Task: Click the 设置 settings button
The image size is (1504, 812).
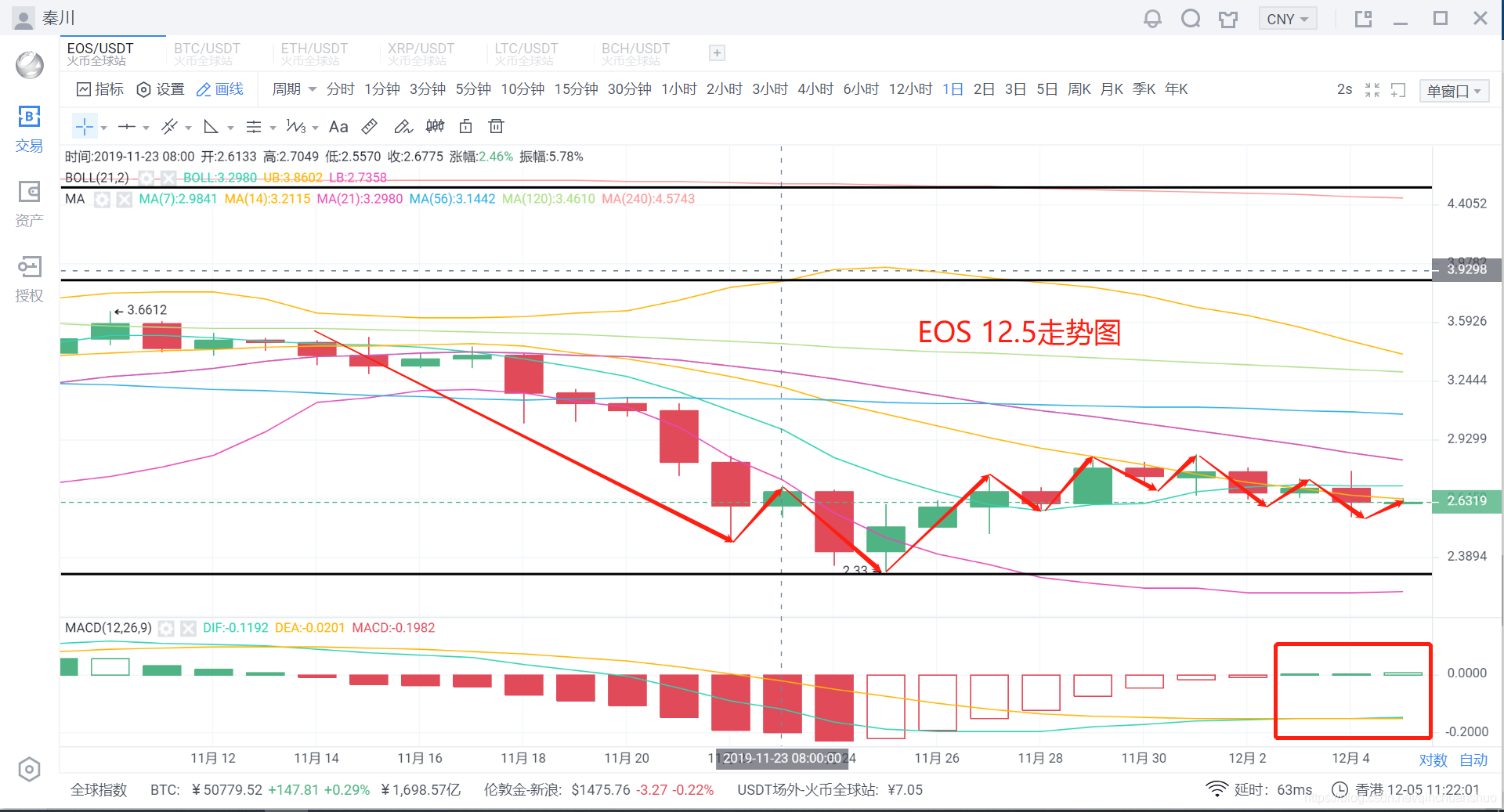Action: tap(161, 89)
